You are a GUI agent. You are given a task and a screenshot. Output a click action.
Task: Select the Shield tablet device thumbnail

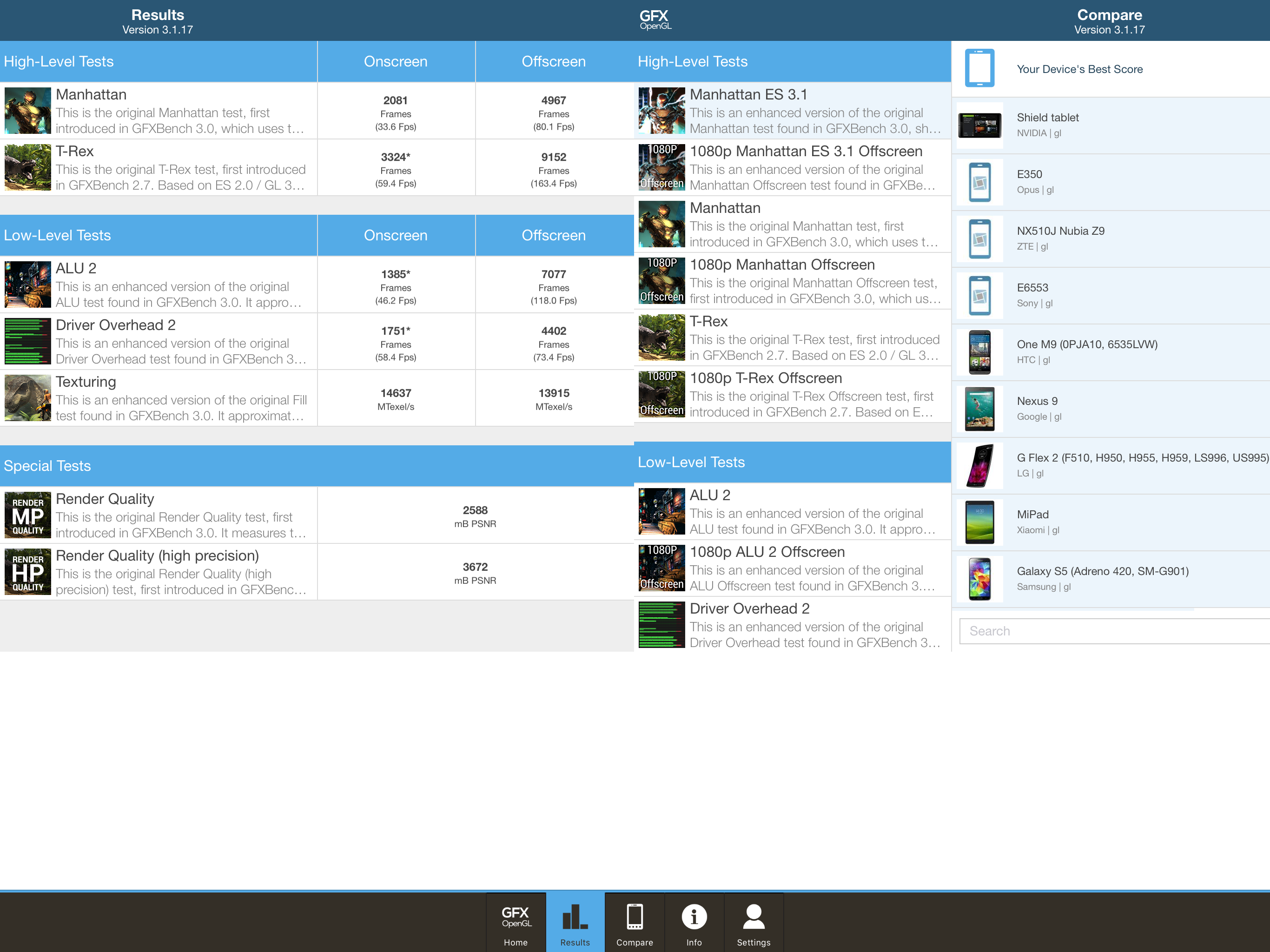point(979,125)
